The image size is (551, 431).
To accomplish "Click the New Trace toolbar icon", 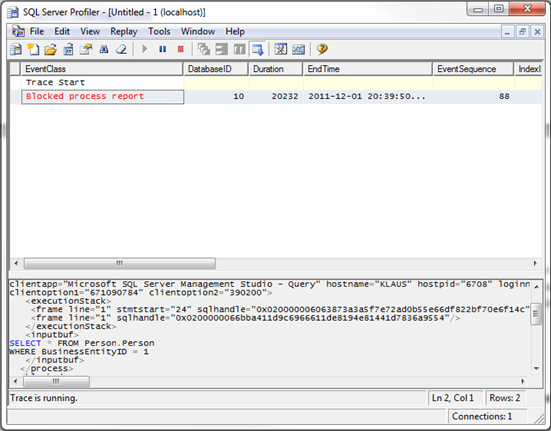I will [16, 49].
